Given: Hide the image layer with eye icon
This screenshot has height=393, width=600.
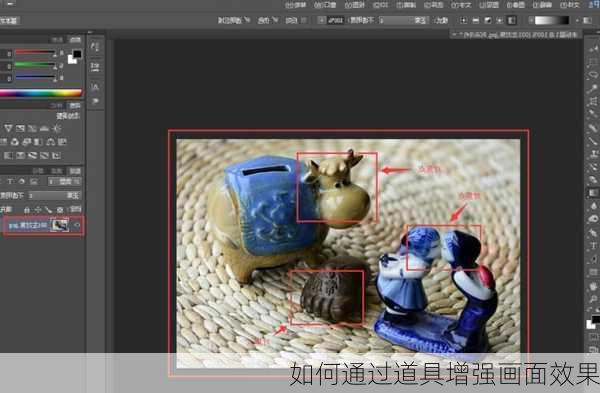Looking at the screenshot, I should (77, 225).
